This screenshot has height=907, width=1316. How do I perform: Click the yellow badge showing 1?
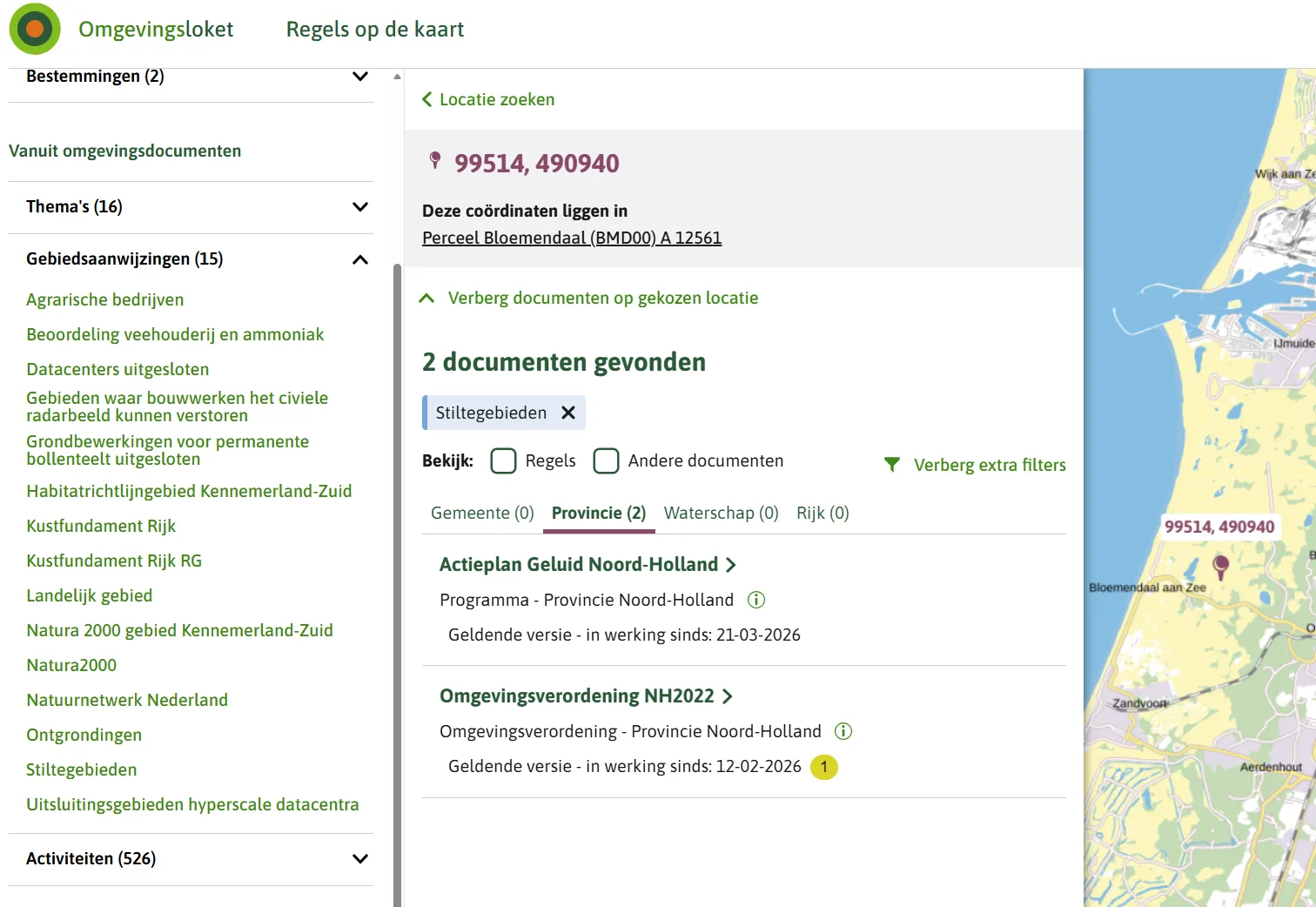pyautogui.click(x=824, y=767)
